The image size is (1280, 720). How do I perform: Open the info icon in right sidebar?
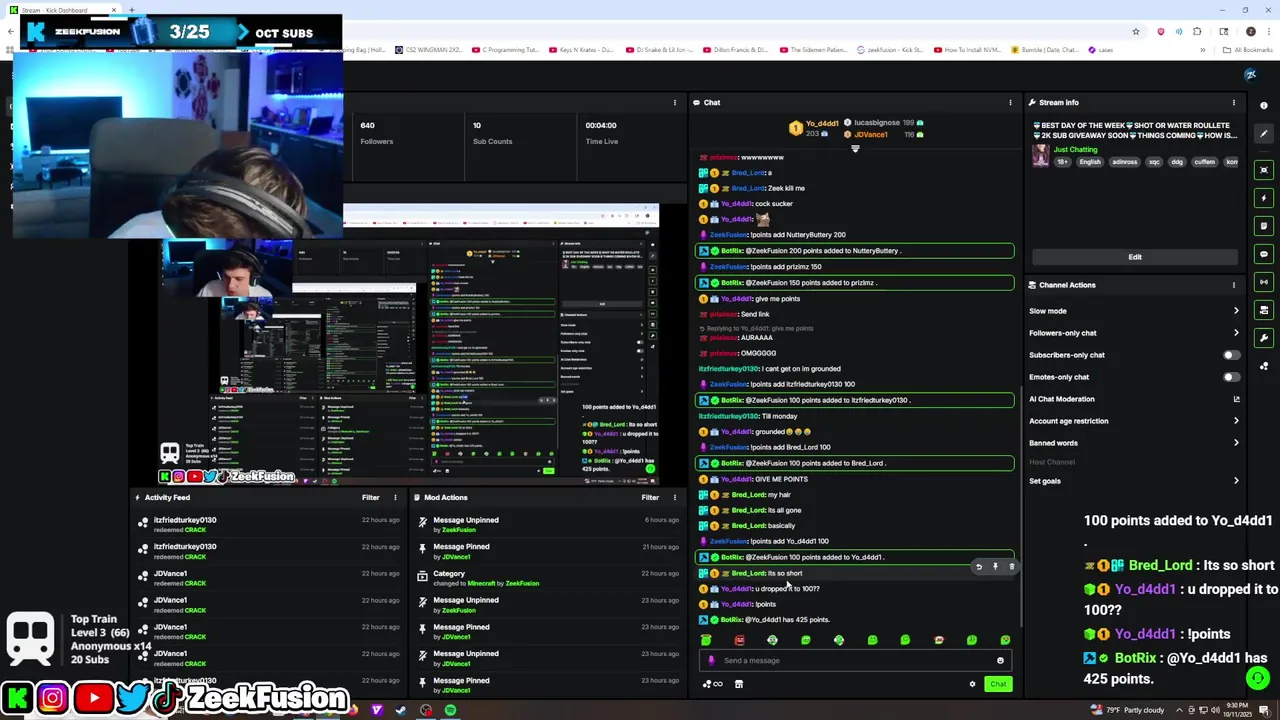pos(1264,105)
